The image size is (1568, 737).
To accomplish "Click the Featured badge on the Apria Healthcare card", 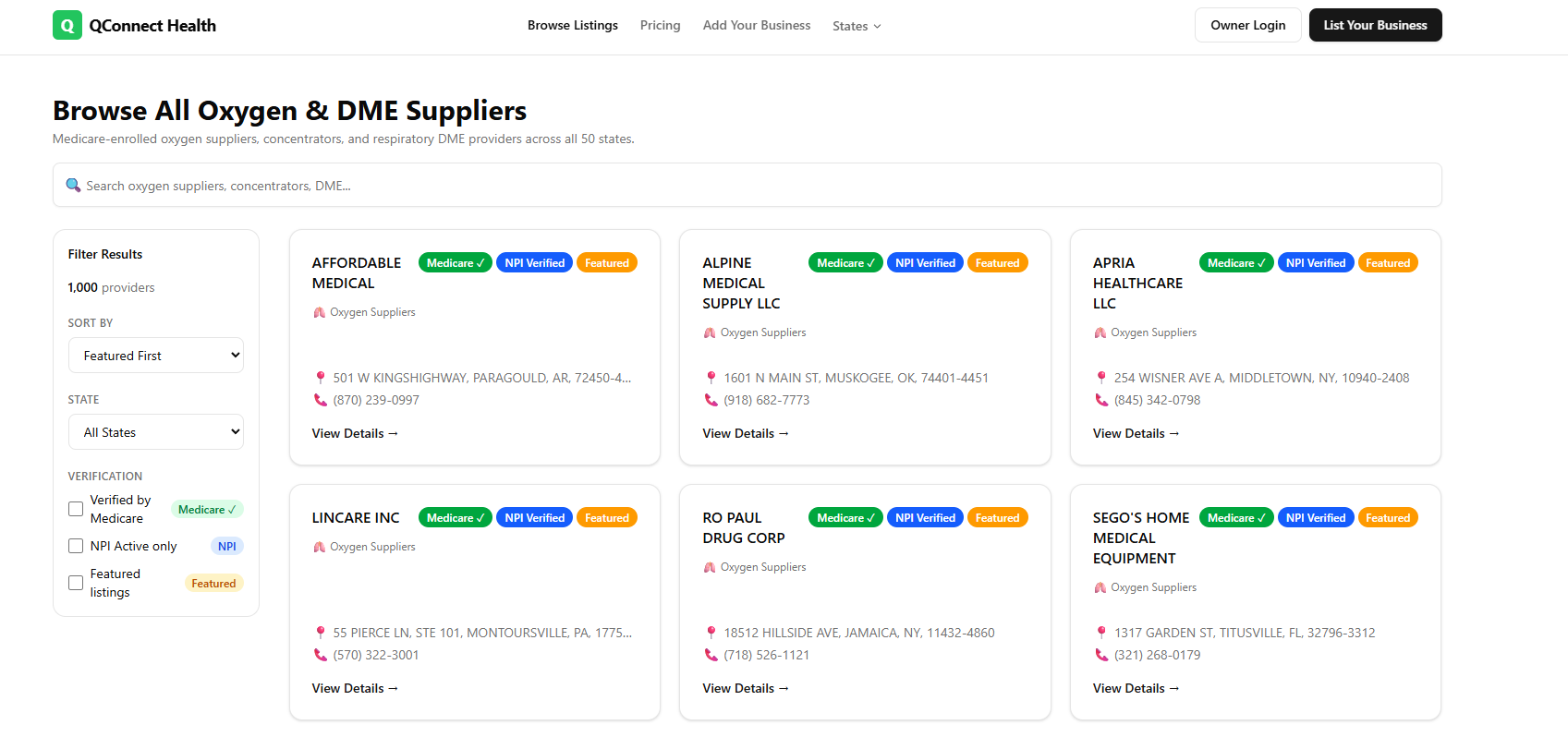I will [1388, 263].
